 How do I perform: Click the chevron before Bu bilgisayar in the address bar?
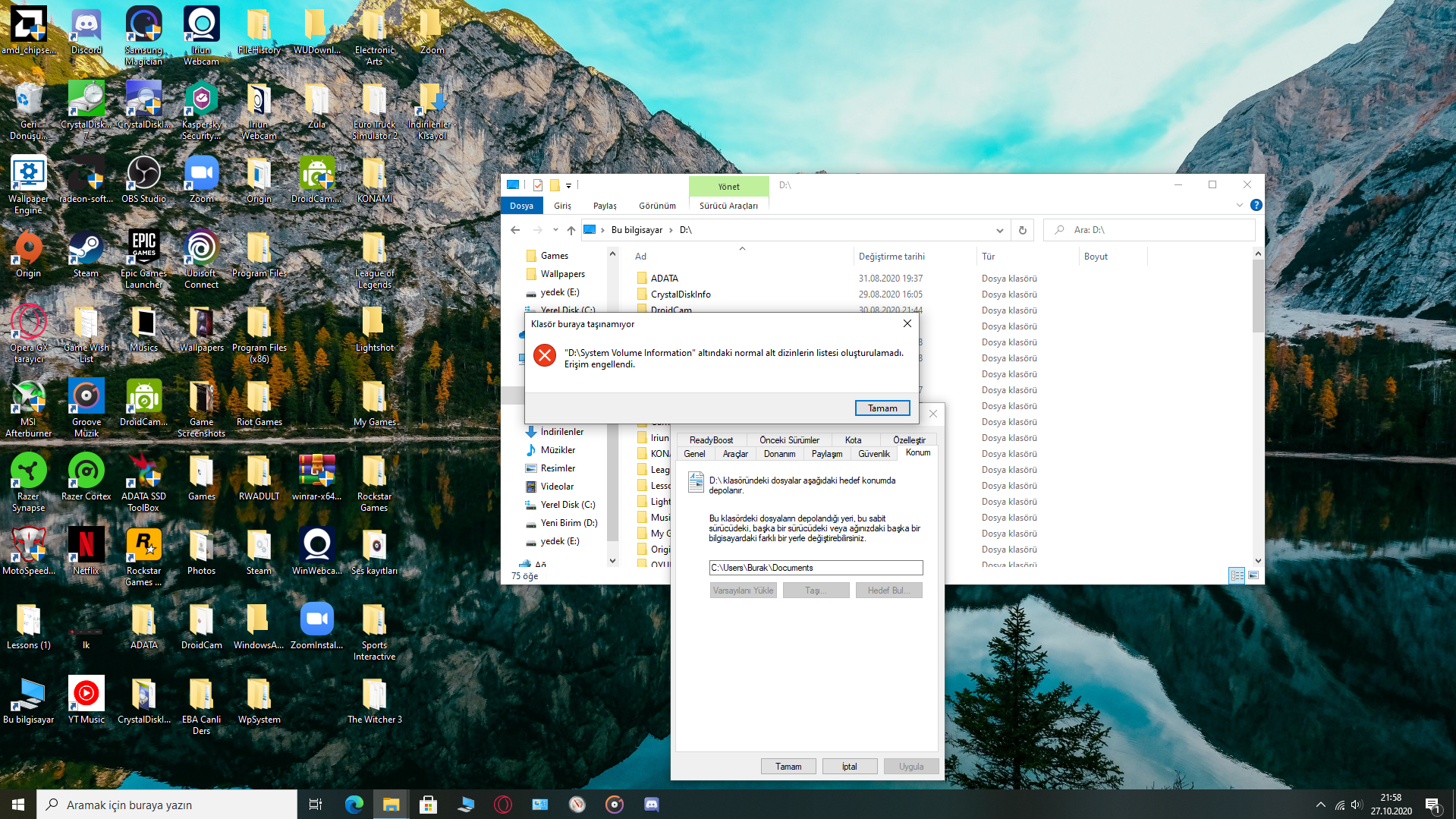pyautogui.click(x=603, y=230)
